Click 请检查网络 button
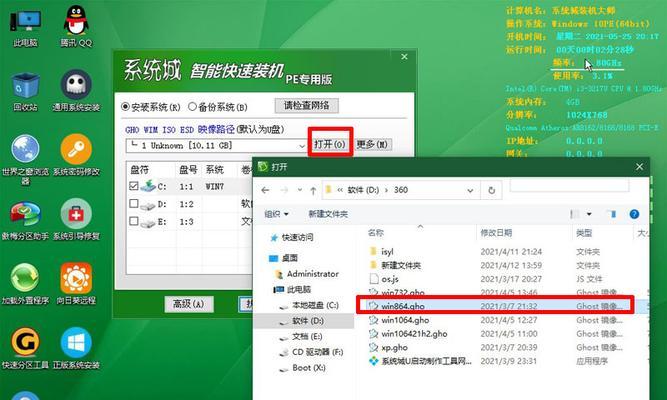This screenshot has height=400, width=667. coord(306,105)
